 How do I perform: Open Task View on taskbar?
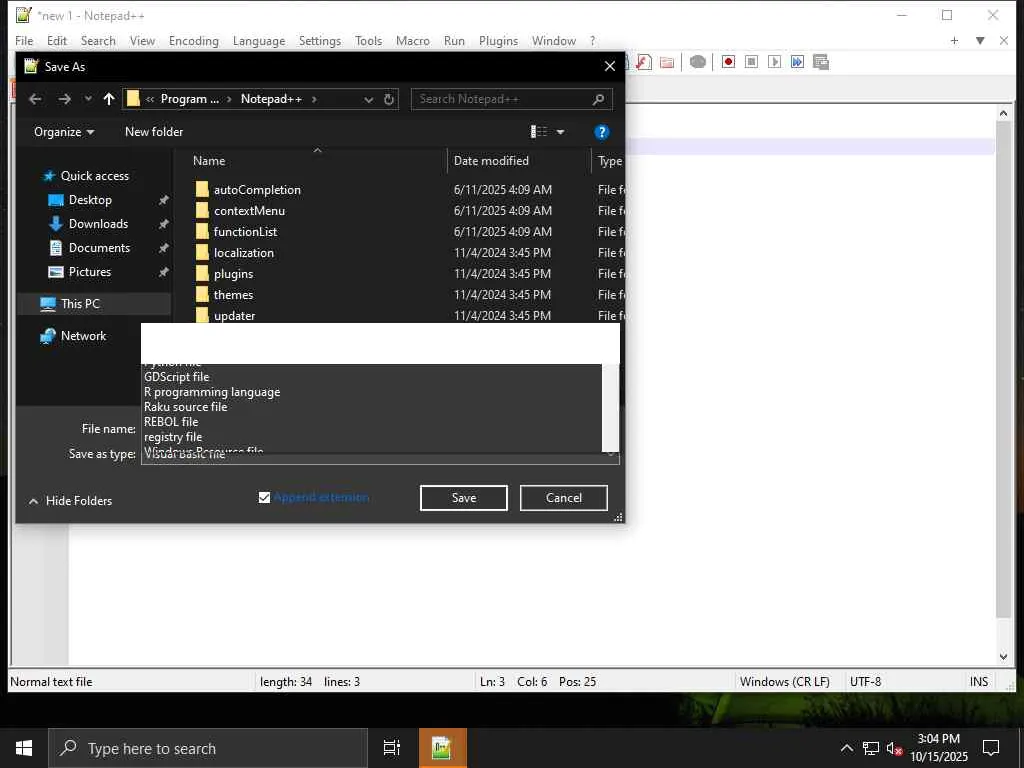point(391,748)
